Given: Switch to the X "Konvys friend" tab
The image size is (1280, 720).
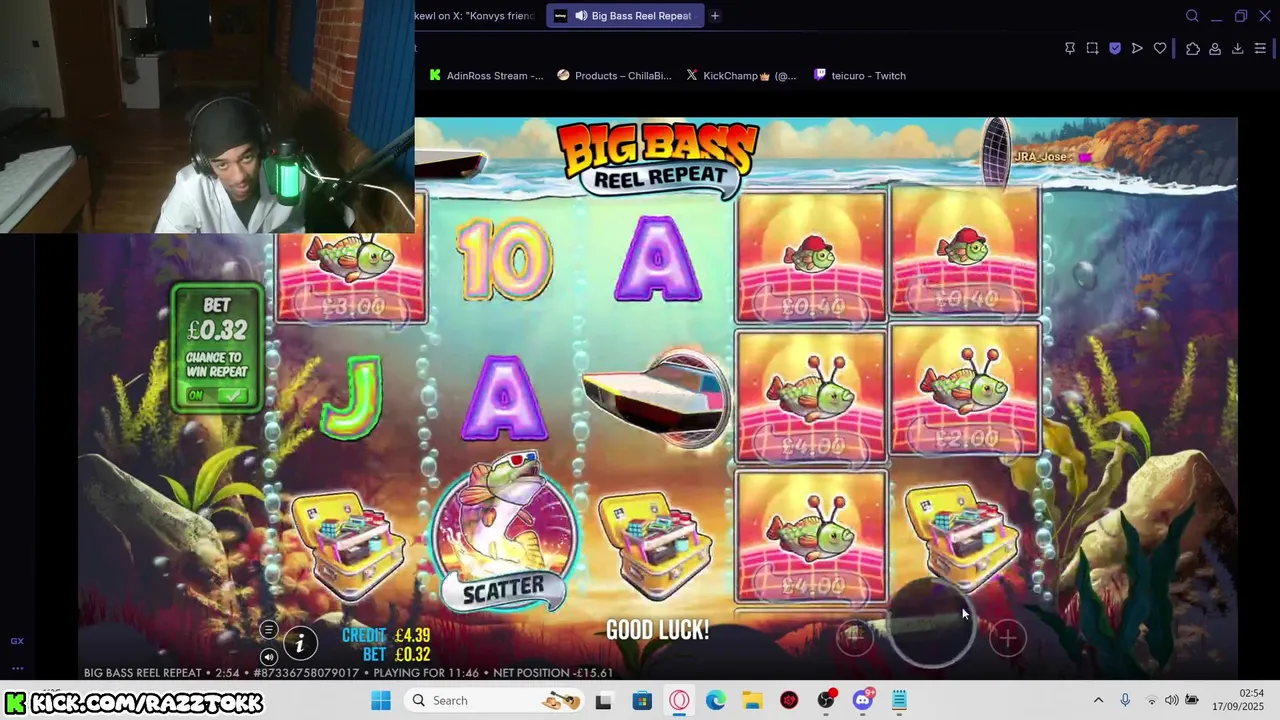Looking at the screenshot, I should (478, 16).
